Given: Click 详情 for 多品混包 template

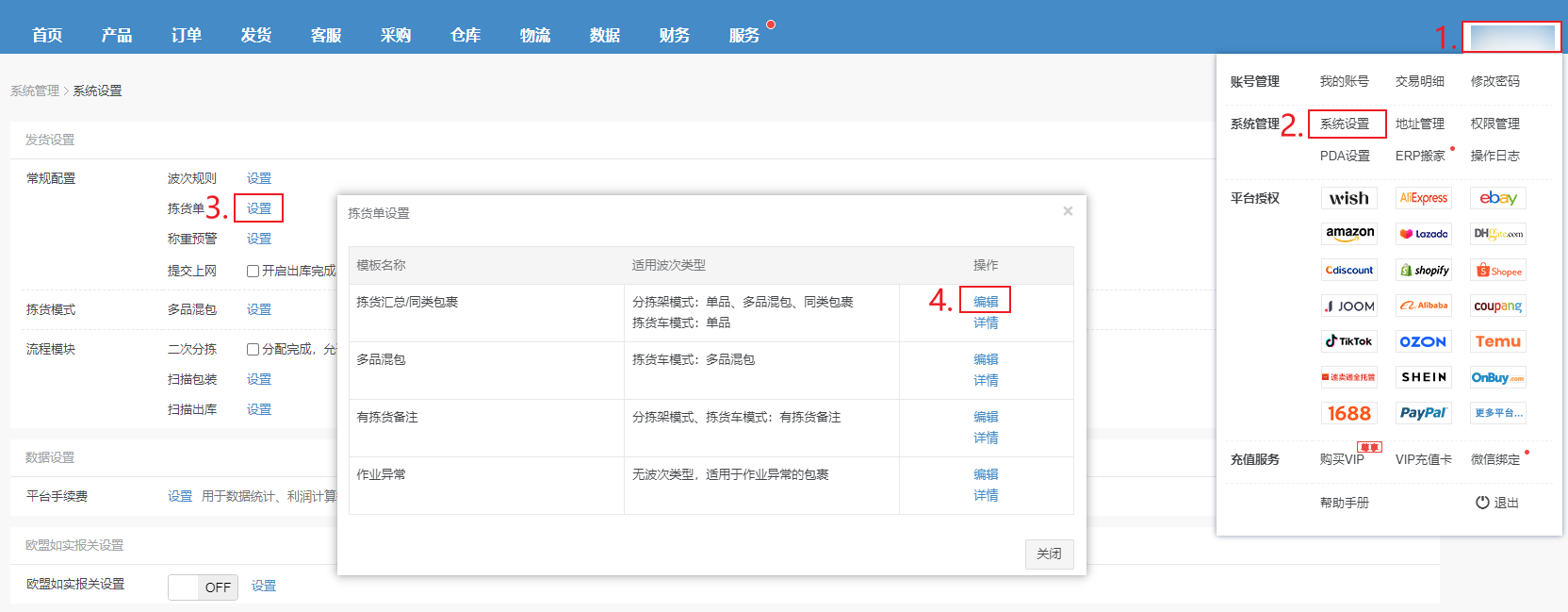Looking at the screenshot, I should pyautogui.click(x=986, y=380).
